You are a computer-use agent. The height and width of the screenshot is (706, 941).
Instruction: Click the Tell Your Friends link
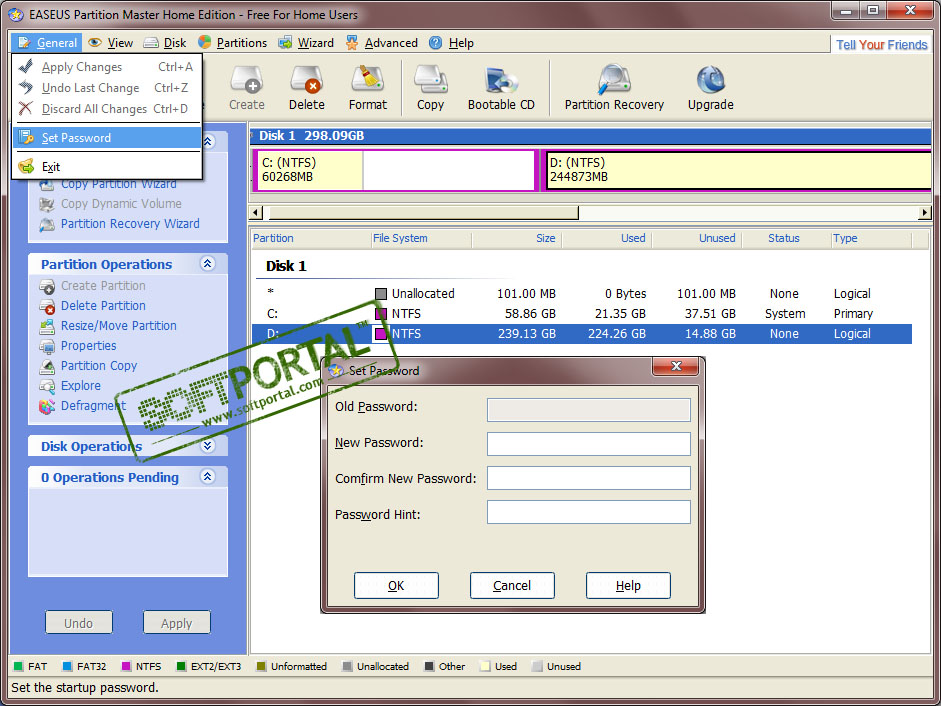[x=882, y=44]
